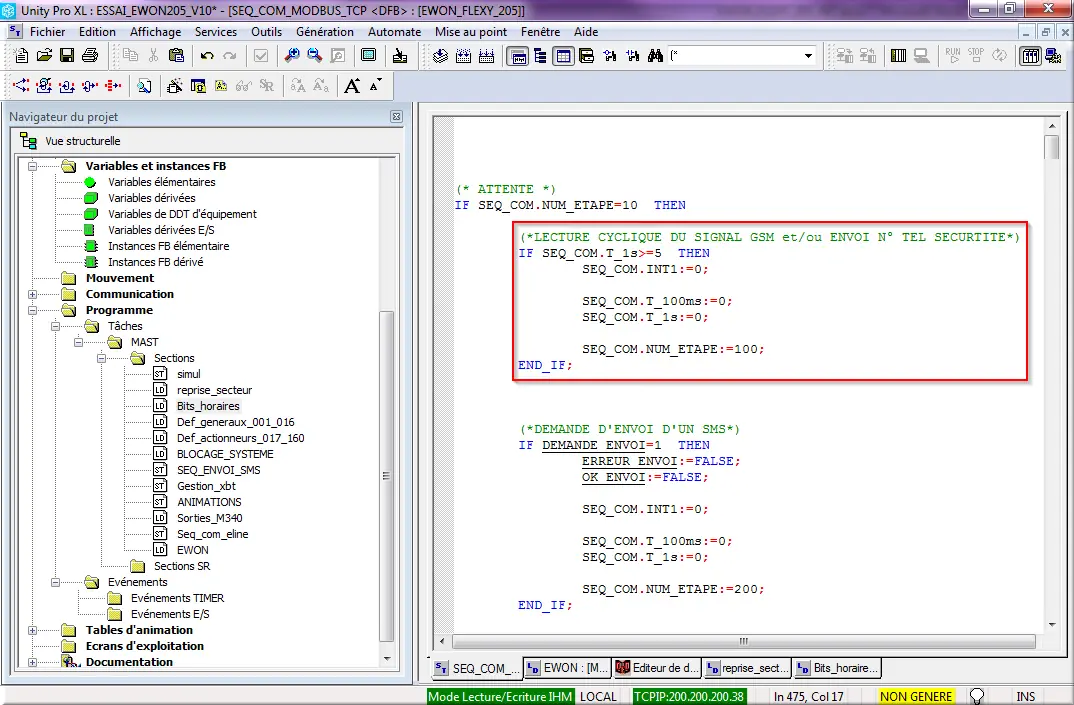Switch to the EWON editor tab
The height and width of the screenshot is (705, 1074).
(x=568, y=667)
